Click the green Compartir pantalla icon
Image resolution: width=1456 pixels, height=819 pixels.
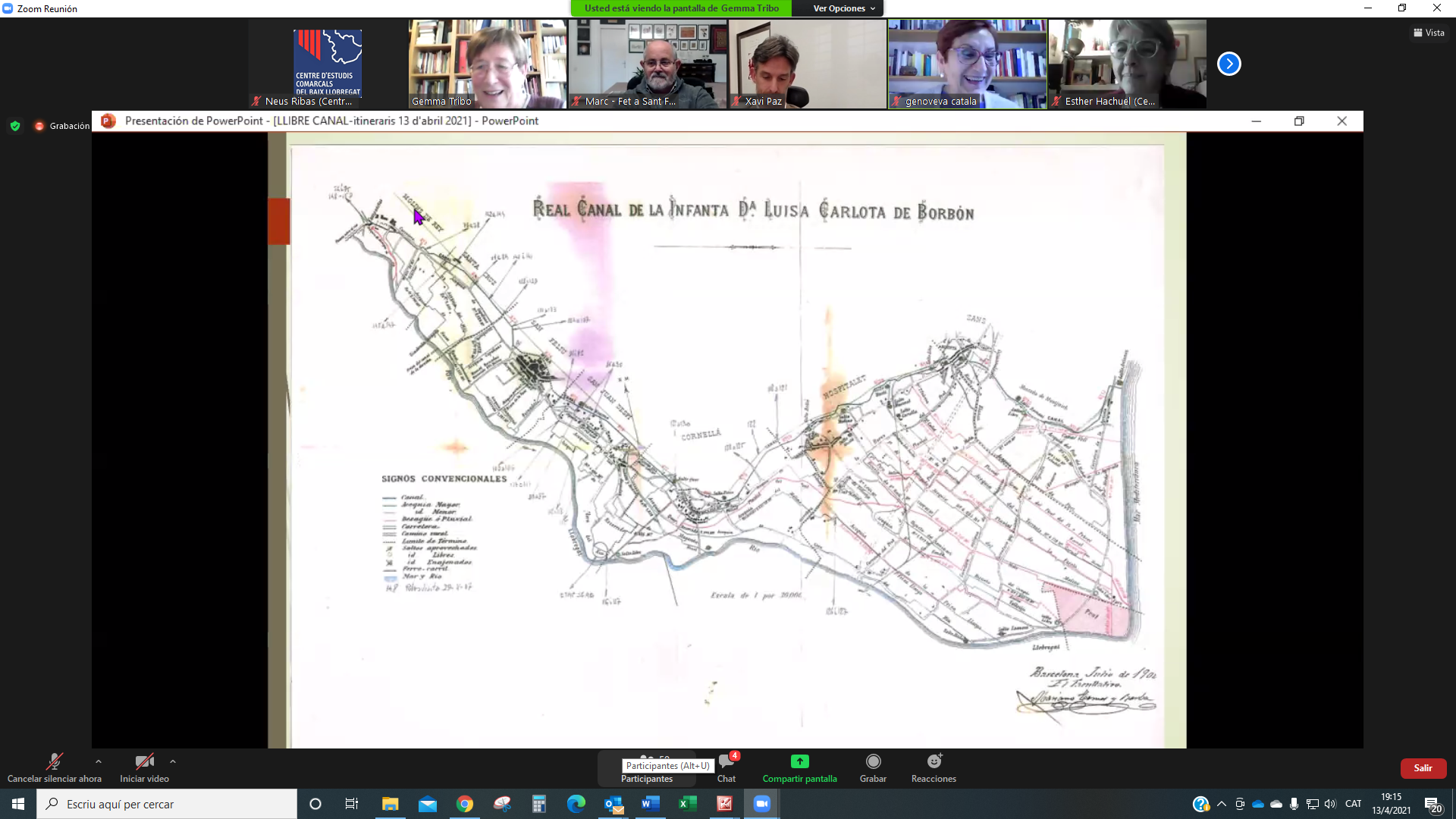click(799, 761)
